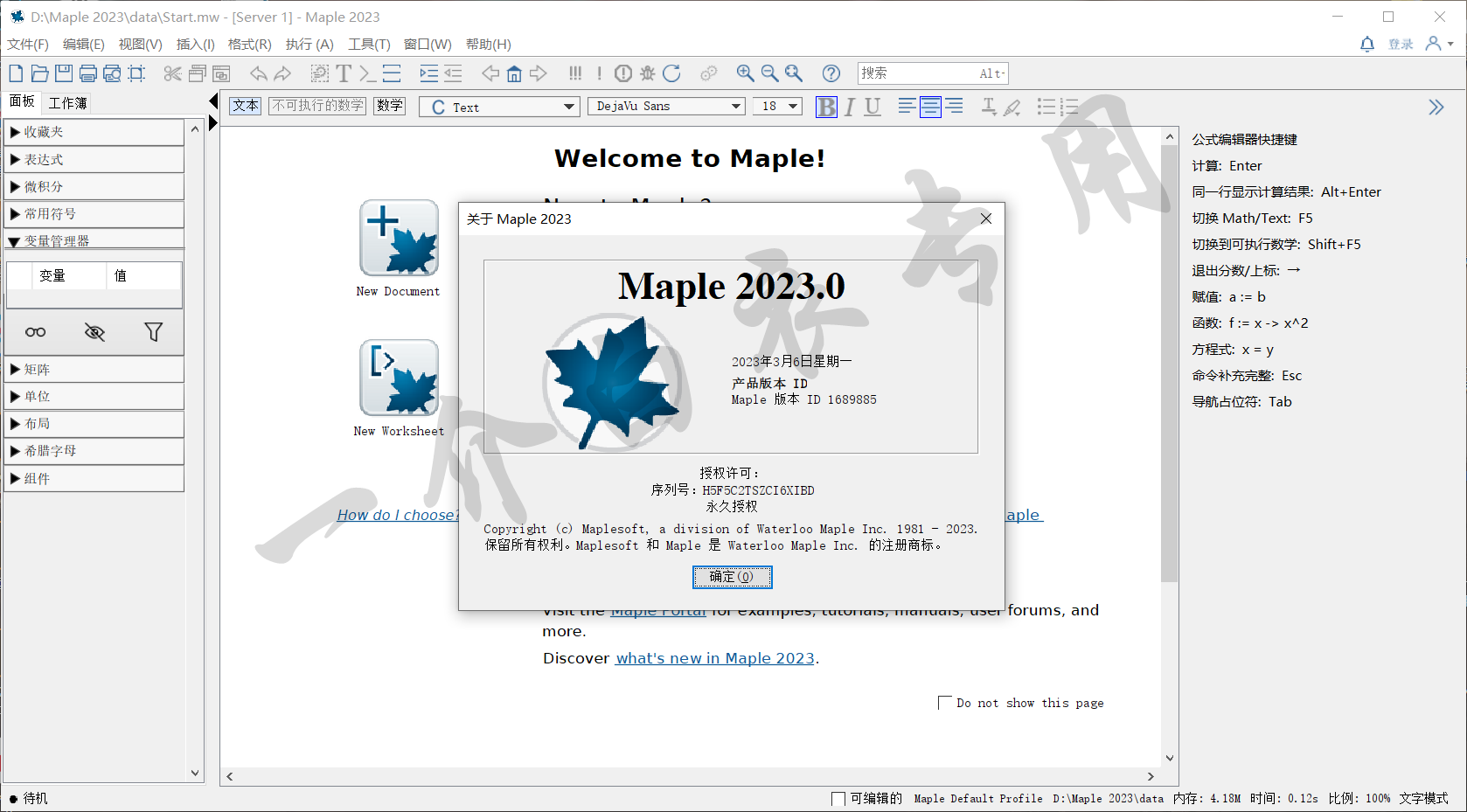Close the 关于 Maple 2023 dialog
1467x812 pixels.
pyautogui.click(x=985, y=219)
